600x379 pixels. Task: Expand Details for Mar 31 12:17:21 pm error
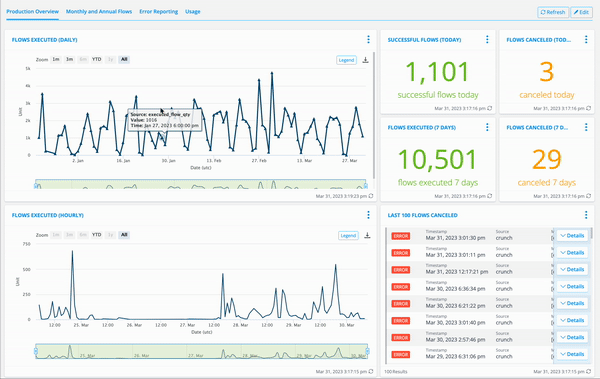pyautogui.click(x=572, y=270)
